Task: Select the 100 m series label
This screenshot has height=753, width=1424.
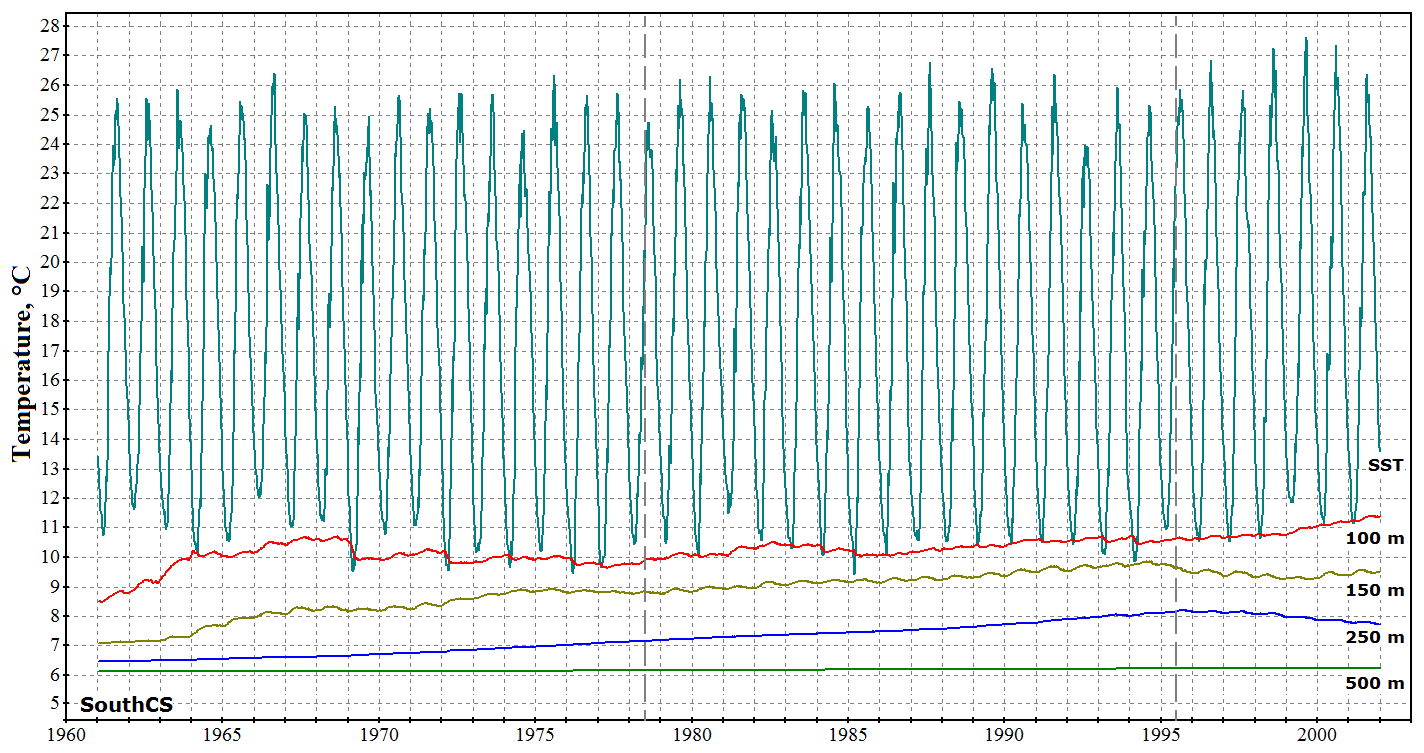Action: [x=1376, y=538]
